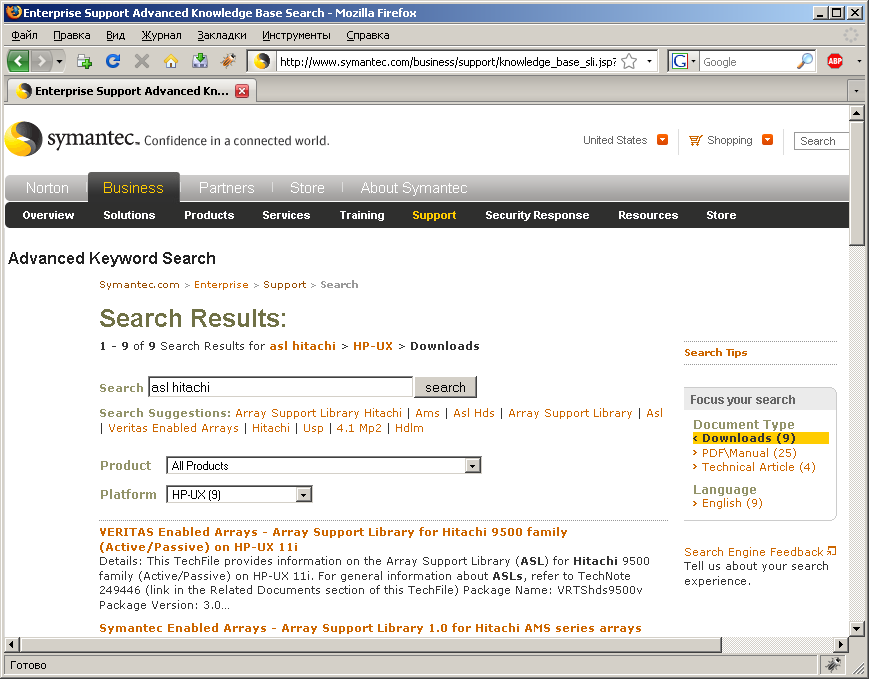Click the Forward navigation arrow
This screenshot has width=869, height=679.
(x=42, y=61)
